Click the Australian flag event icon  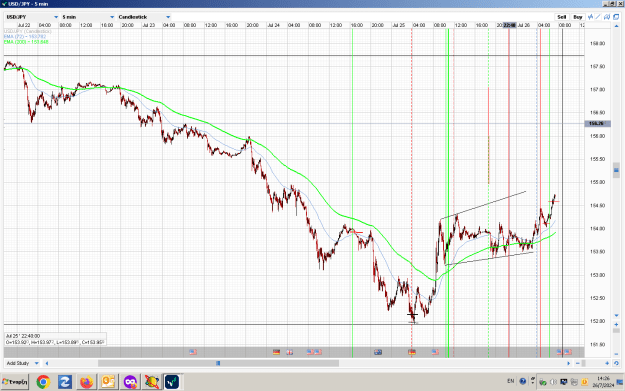coord(378,352)
